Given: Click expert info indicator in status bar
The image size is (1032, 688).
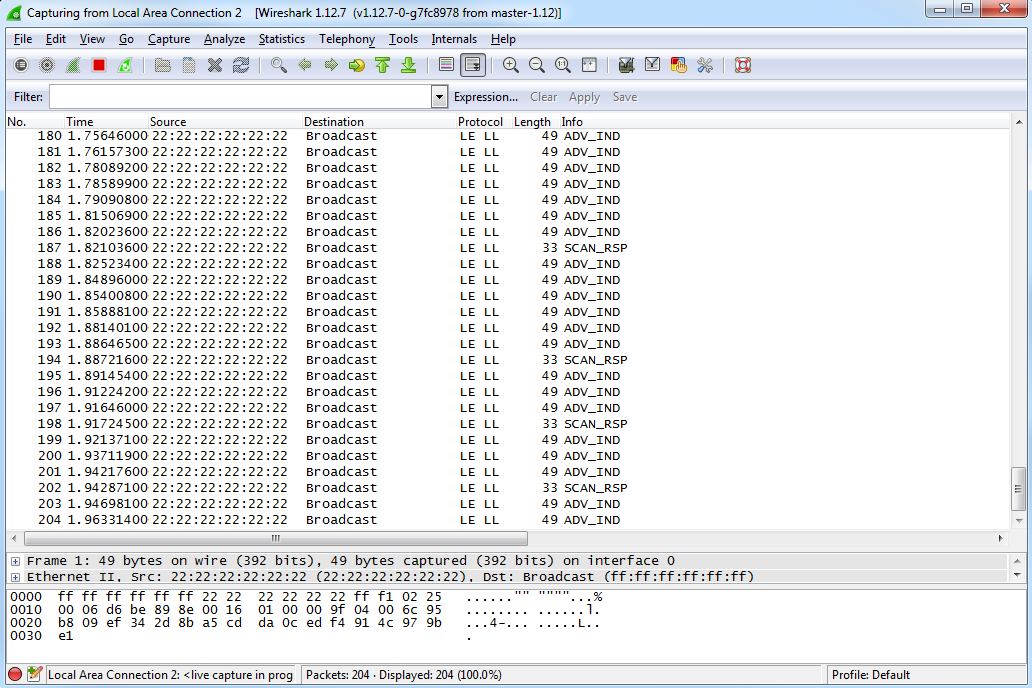Looking at the screenshot, I should click(15, 675).
